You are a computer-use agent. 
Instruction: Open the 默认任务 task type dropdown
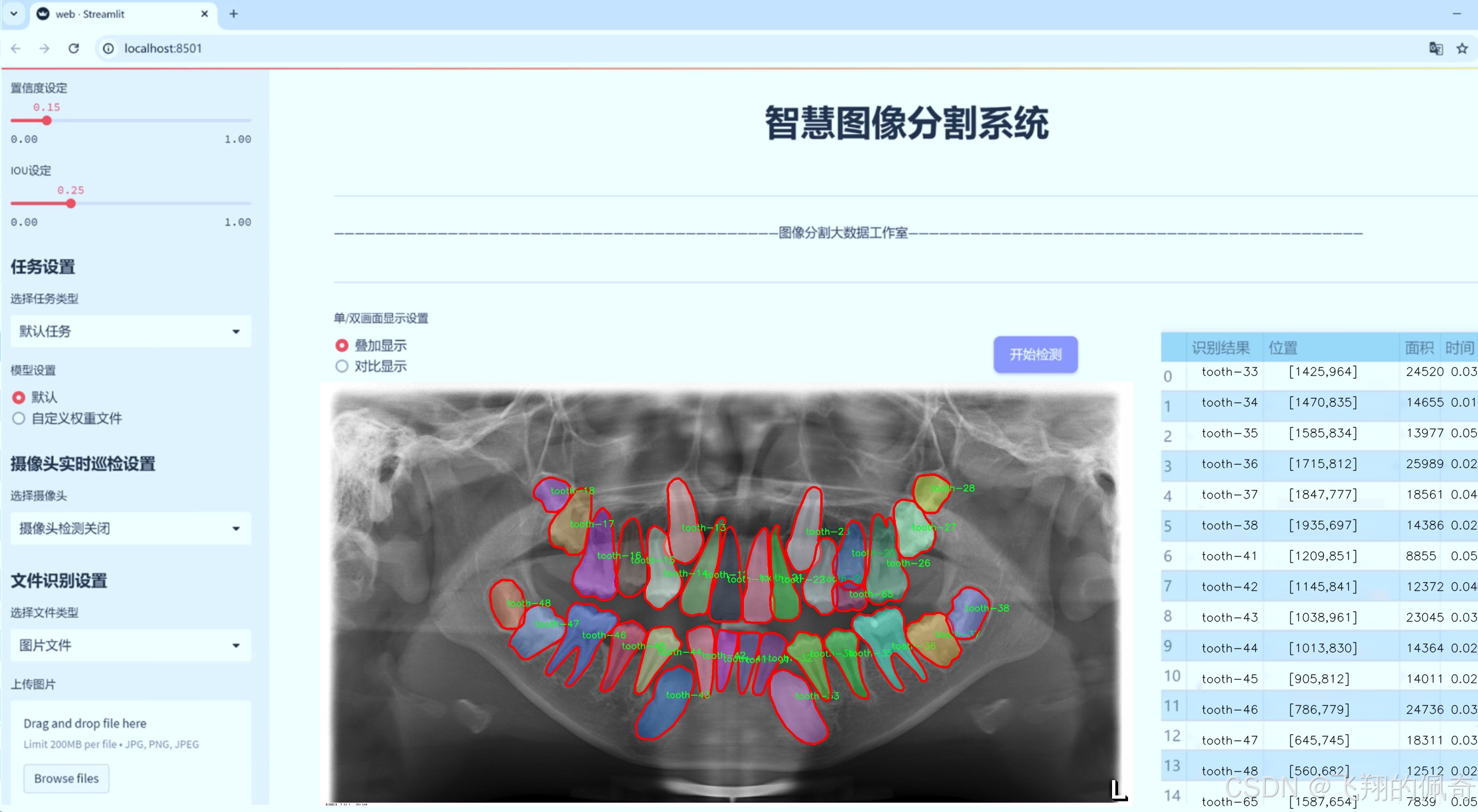(x=131, y=331)
